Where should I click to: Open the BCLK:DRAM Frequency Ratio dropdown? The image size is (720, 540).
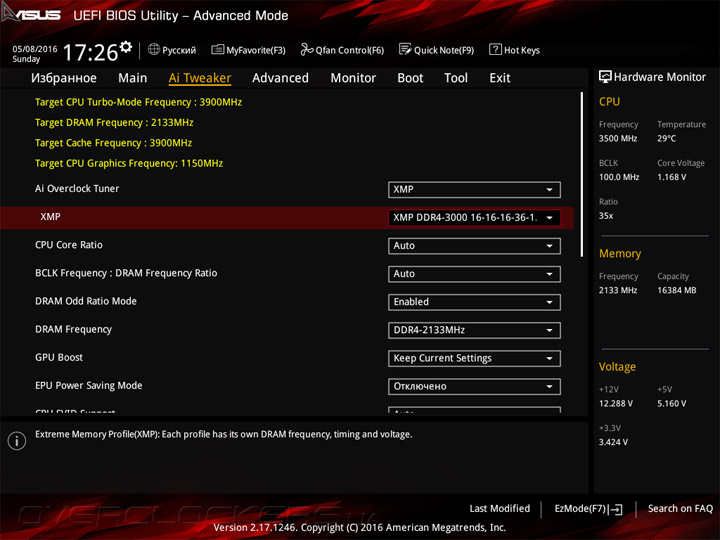(474, 274)
